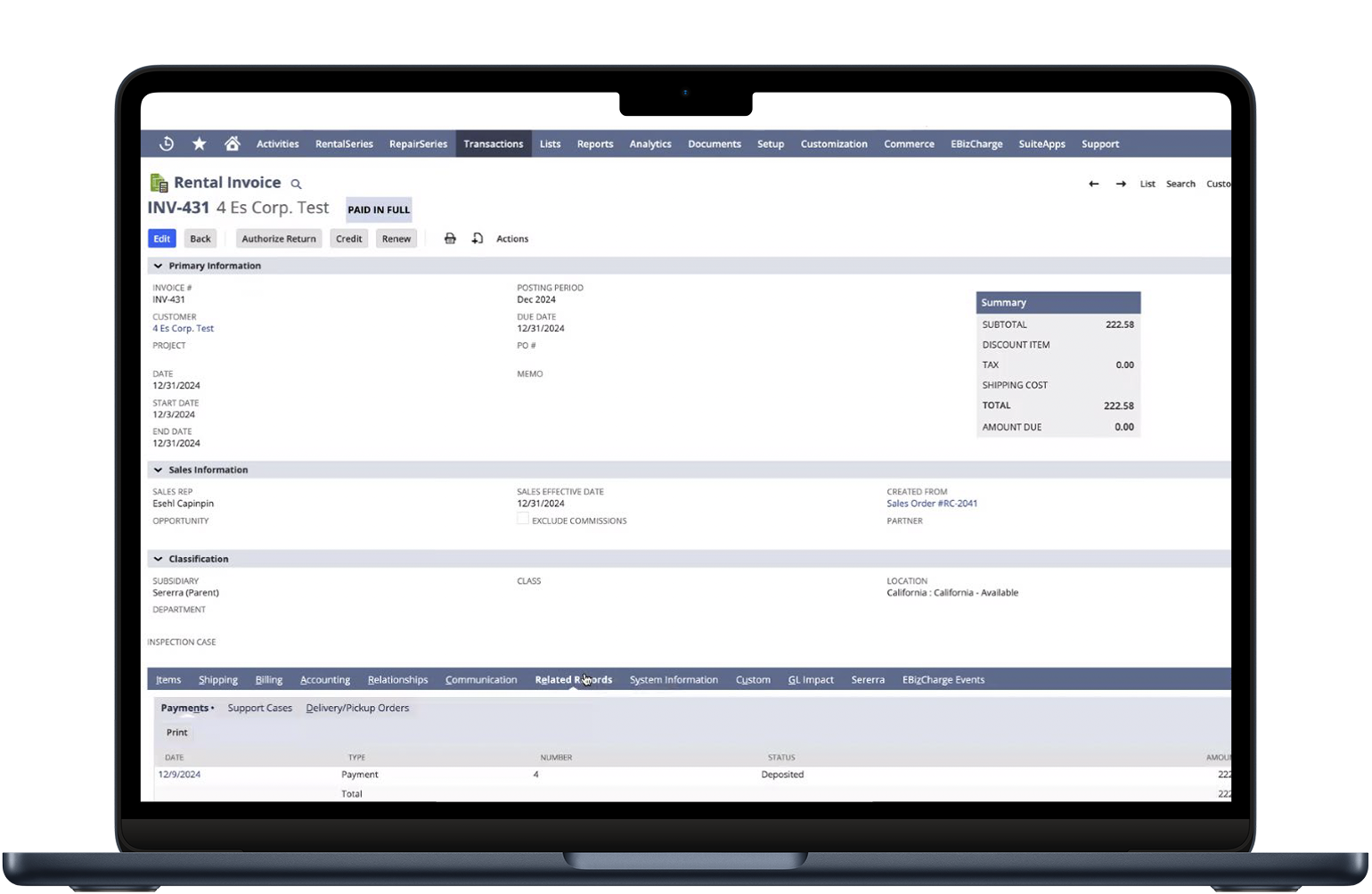Toggle the Exclude Commissions checkbox
Image resolution: width=1372 pixels, height=894 pixels.
pyautogui.click(x=523, y=519)
